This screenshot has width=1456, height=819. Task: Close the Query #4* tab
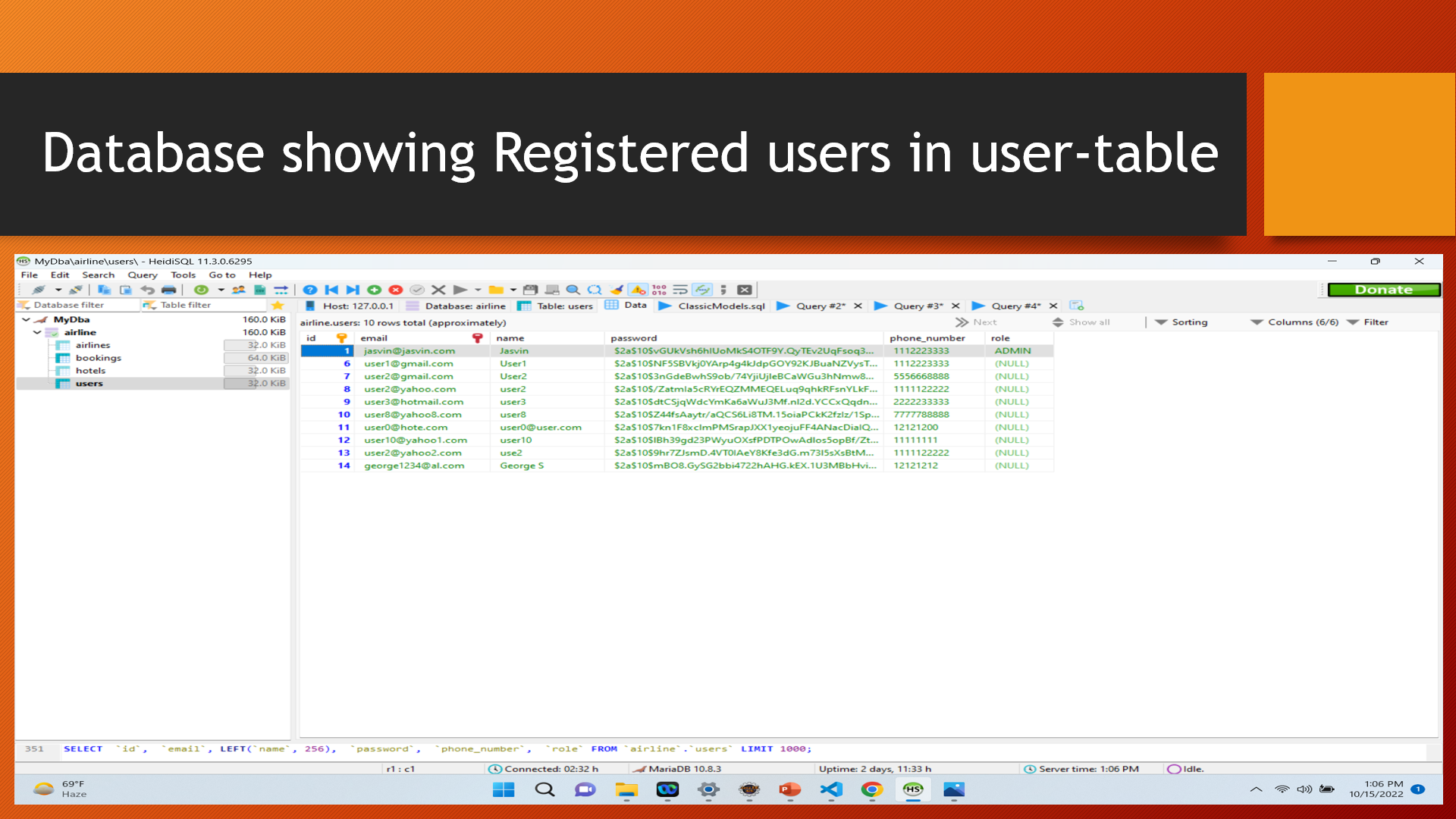click(x=1053, y=306)
